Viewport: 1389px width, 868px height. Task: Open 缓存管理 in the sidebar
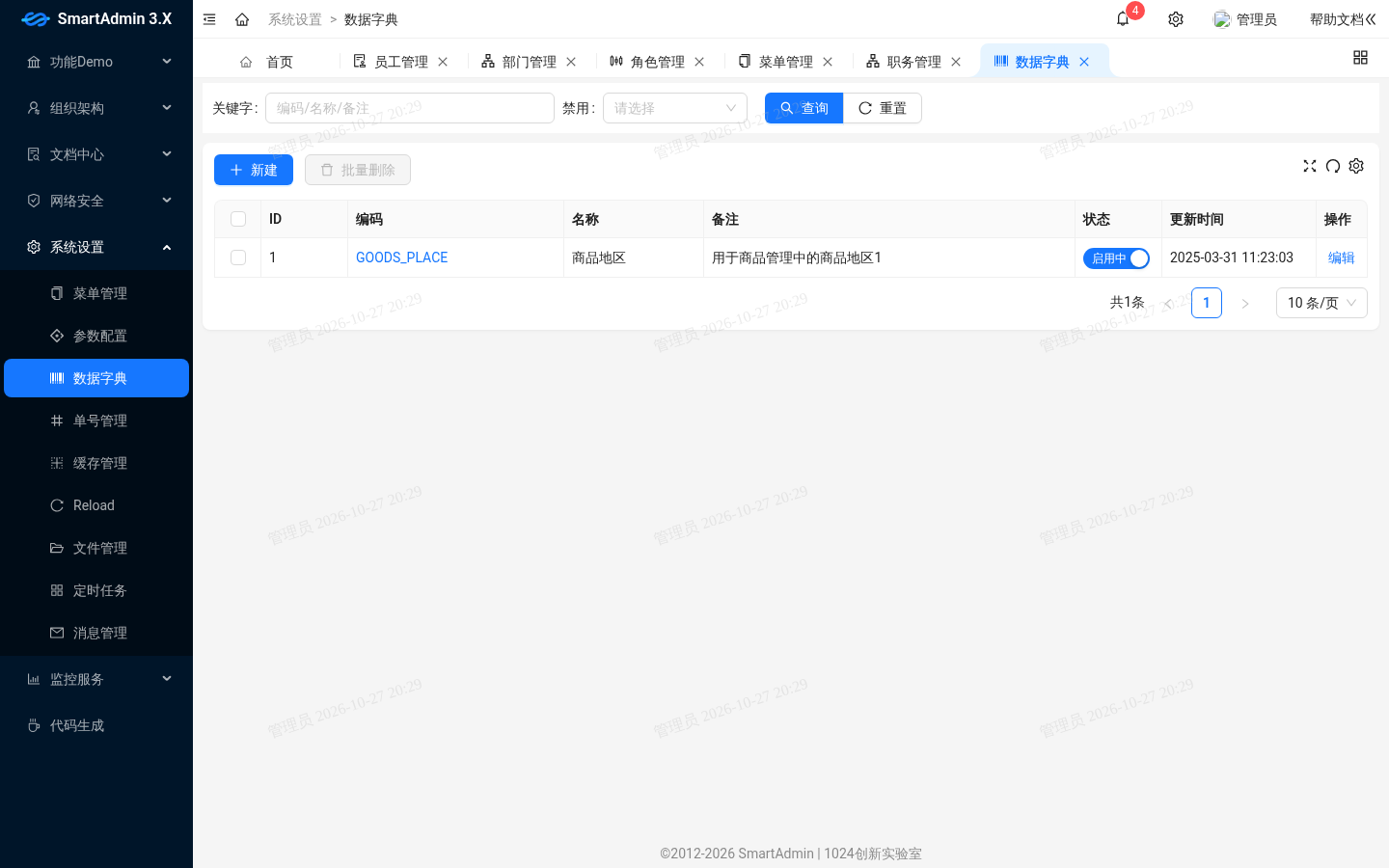click(96, 463)
